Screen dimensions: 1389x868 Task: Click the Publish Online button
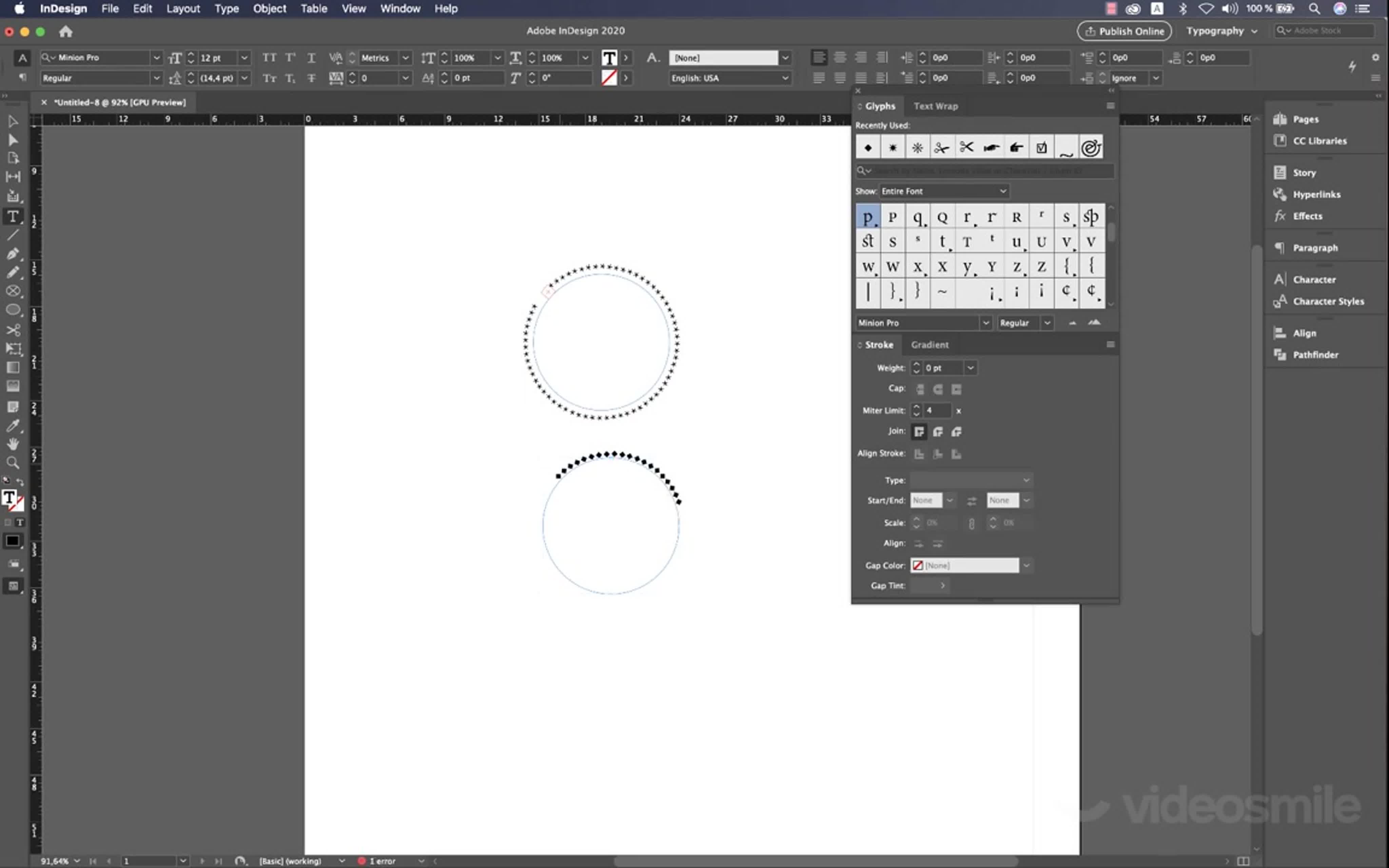[1124, 31]
